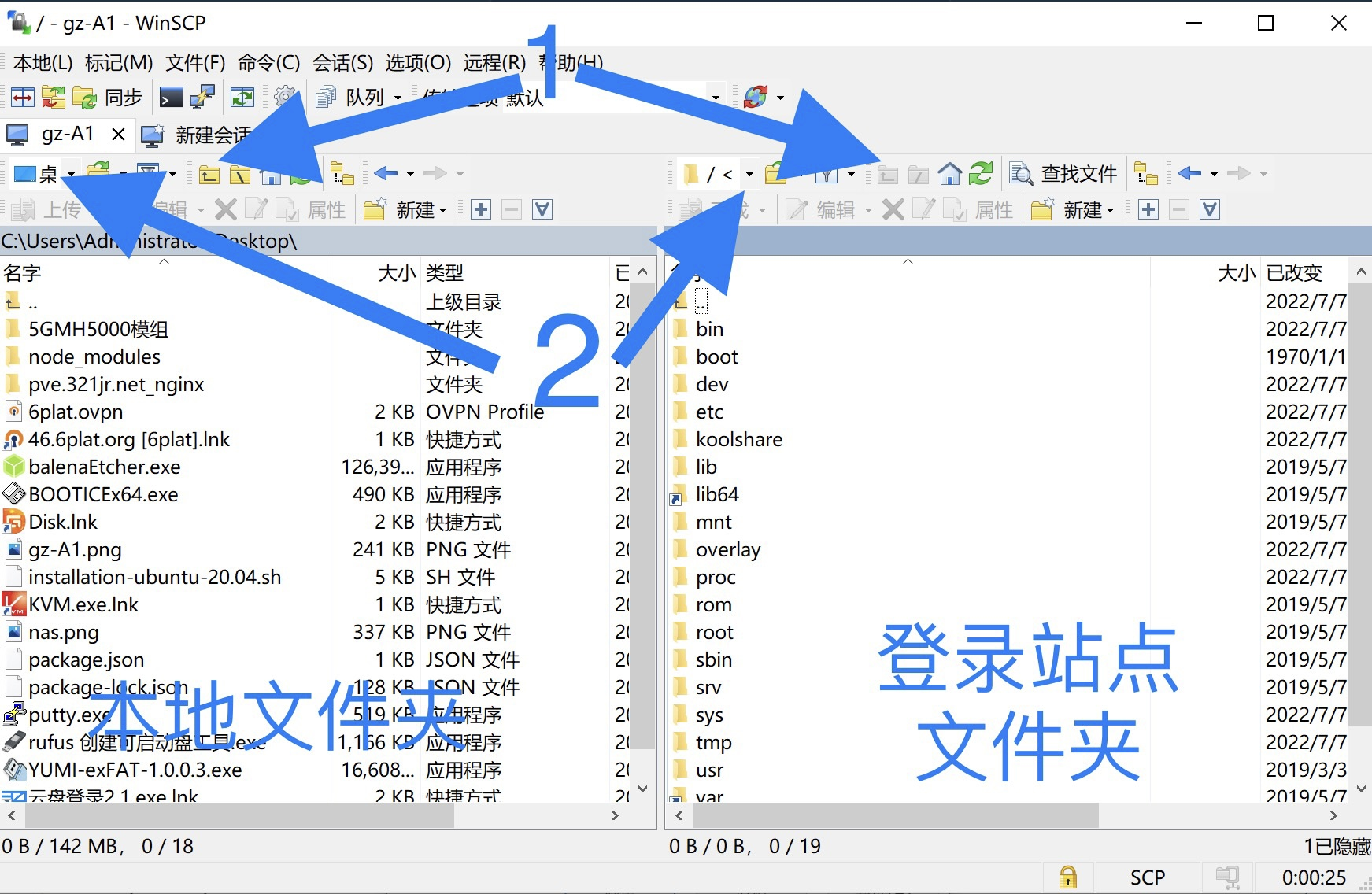Screen dimensions: 1372x894
Task: Click the globe refresh icon in main toolbar
Action: 756,98
